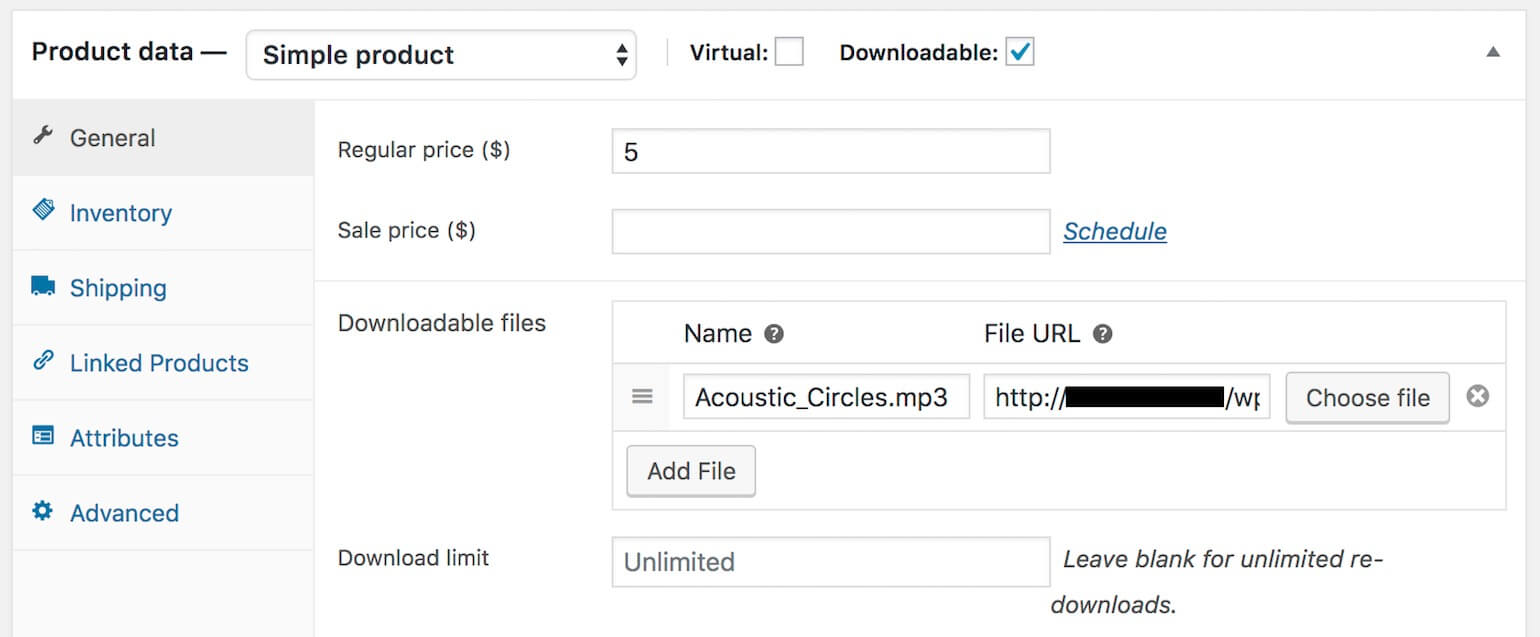Switch to the Advanced tab
Screen dimensions: 1540x637
click(x=123, y=512)
